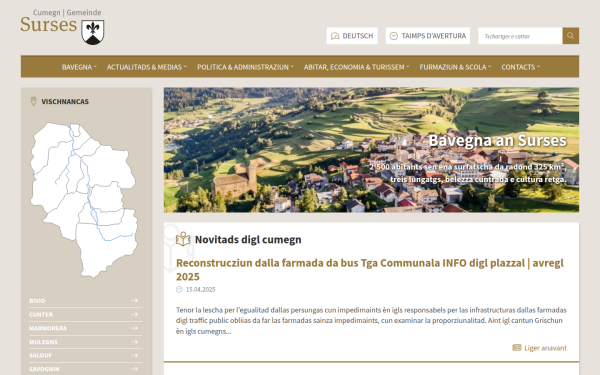Follow the Liger anavant link
The width and height of the screenshot is (600, 375).
click(545, 348)
